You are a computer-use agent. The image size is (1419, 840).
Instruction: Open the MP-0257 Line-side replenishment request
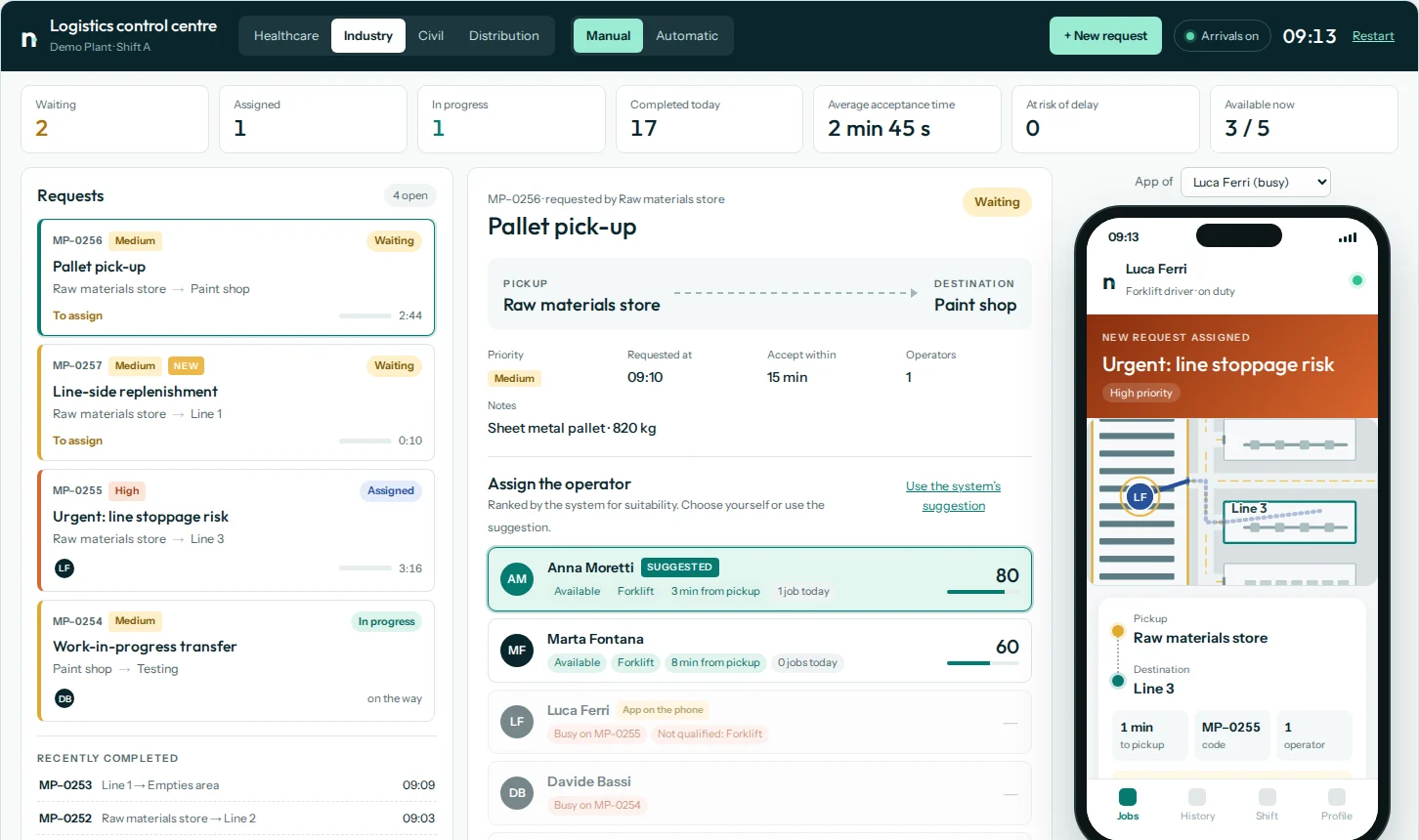coord(236,401)
